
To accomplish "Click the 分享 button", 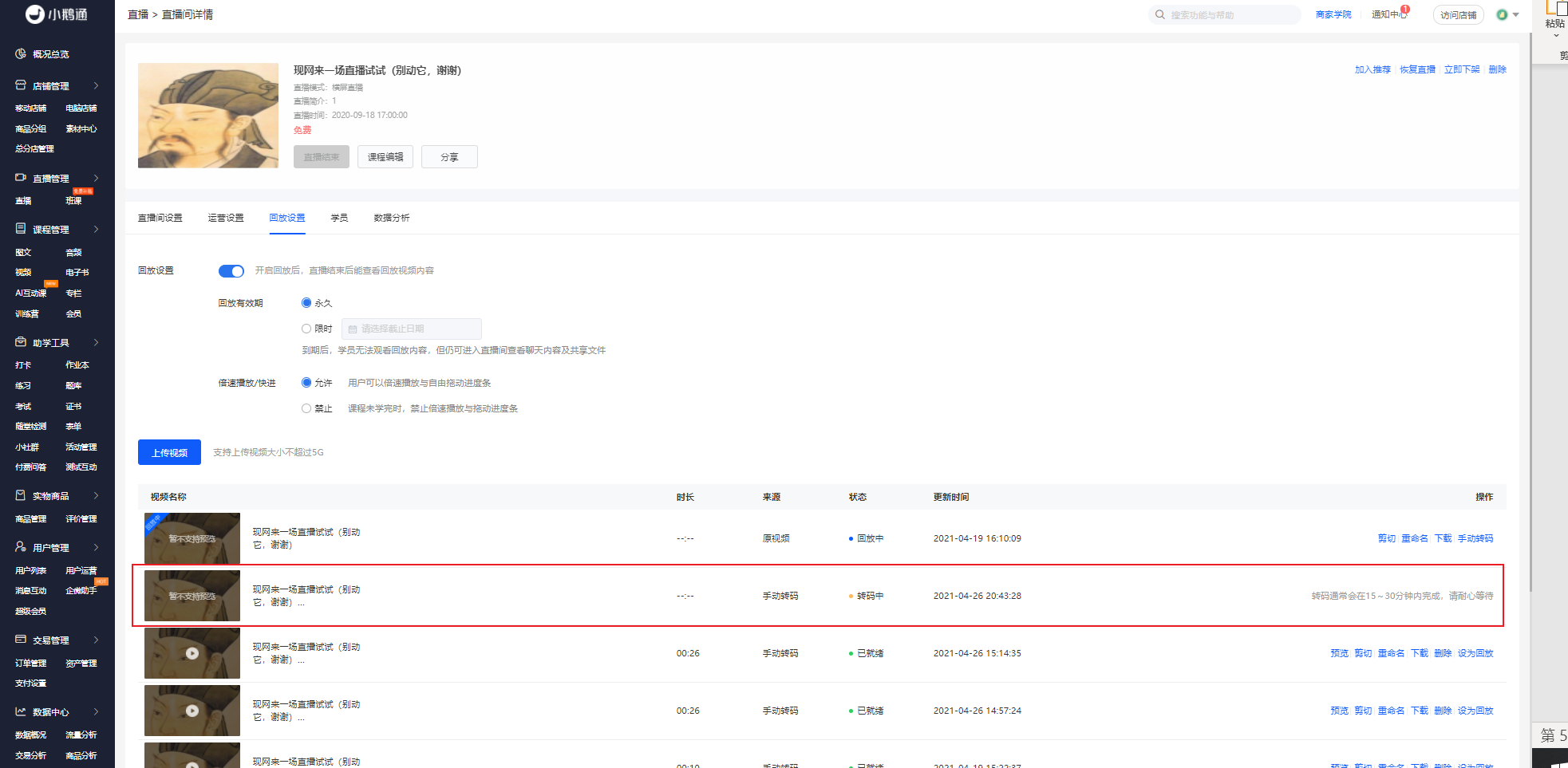I will tap(449, 157).
